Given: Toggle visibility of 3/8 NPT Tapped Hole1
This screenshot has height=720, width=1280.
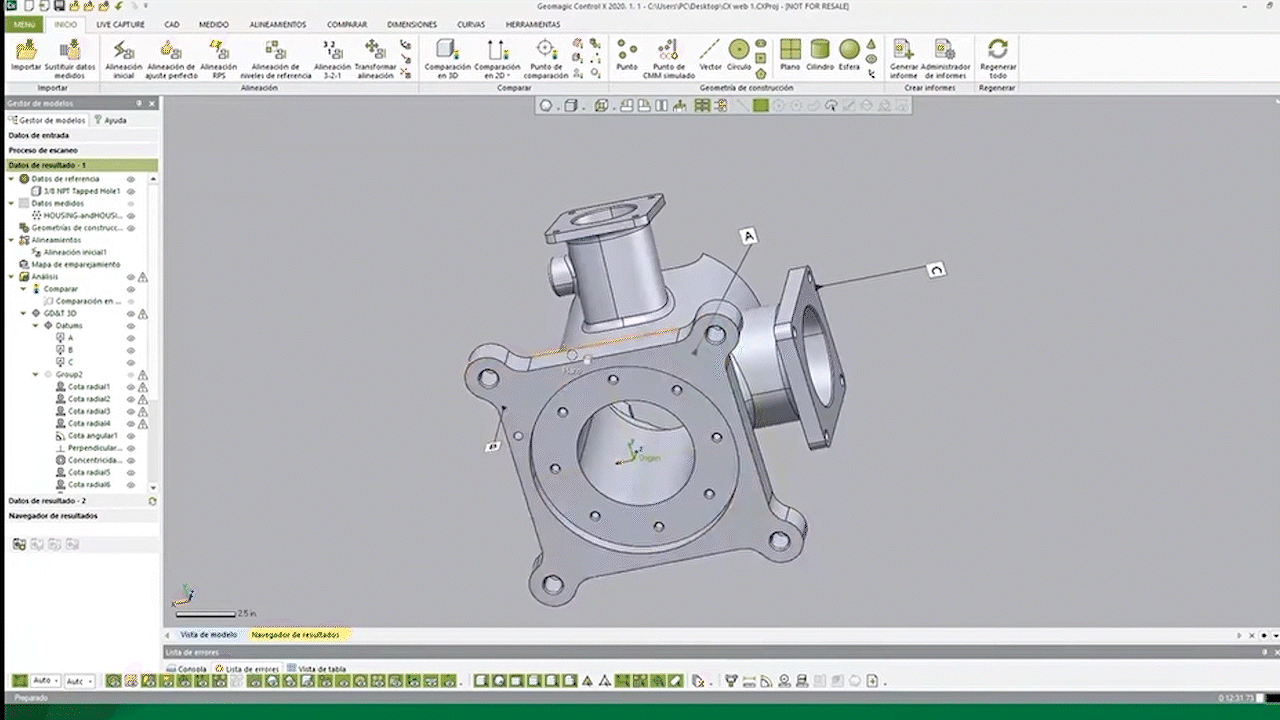Looking at the screenshot, I should 130,191.
